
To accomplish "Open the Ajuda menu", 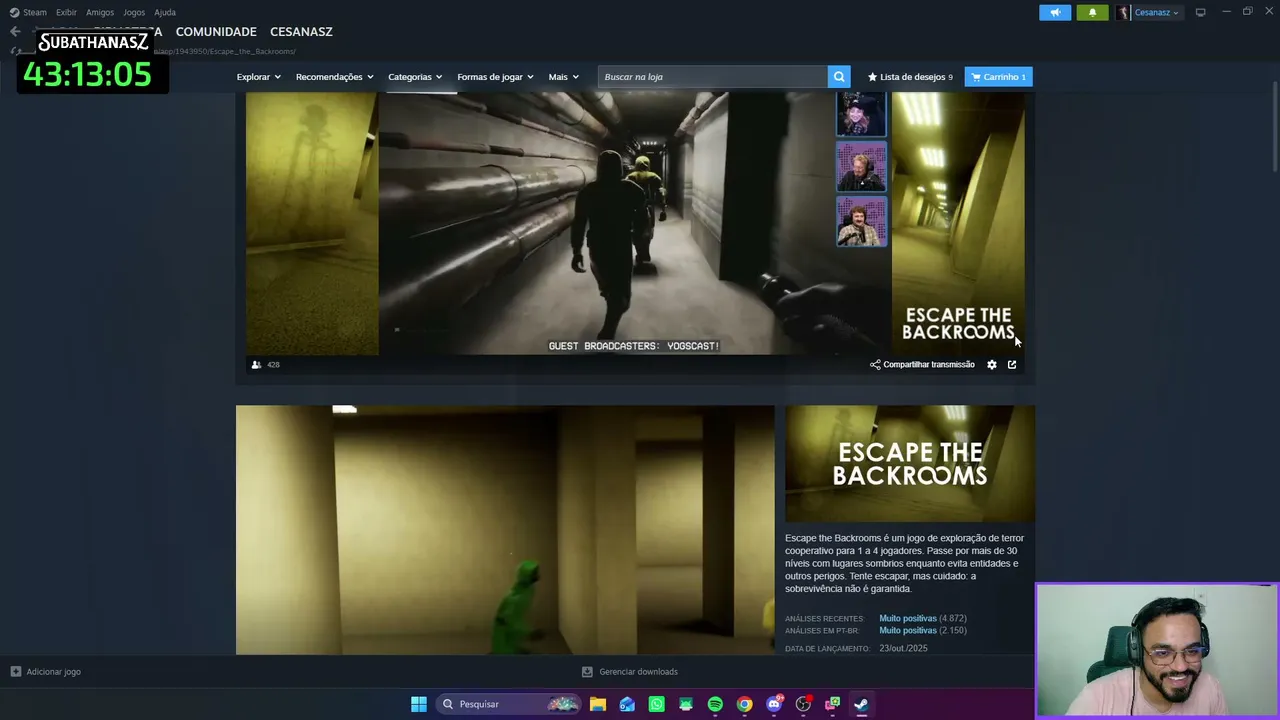I will [x=165, y=12].
